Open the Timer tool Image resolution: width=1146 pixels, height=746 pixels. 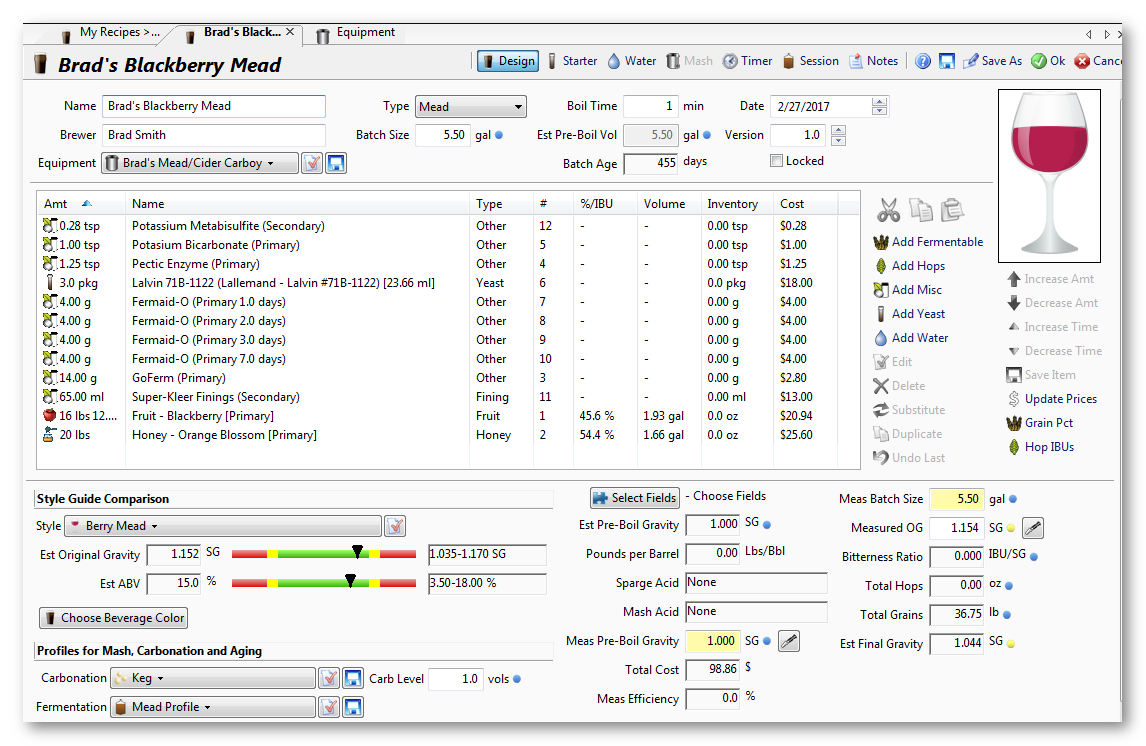click(x=748, y=61)
